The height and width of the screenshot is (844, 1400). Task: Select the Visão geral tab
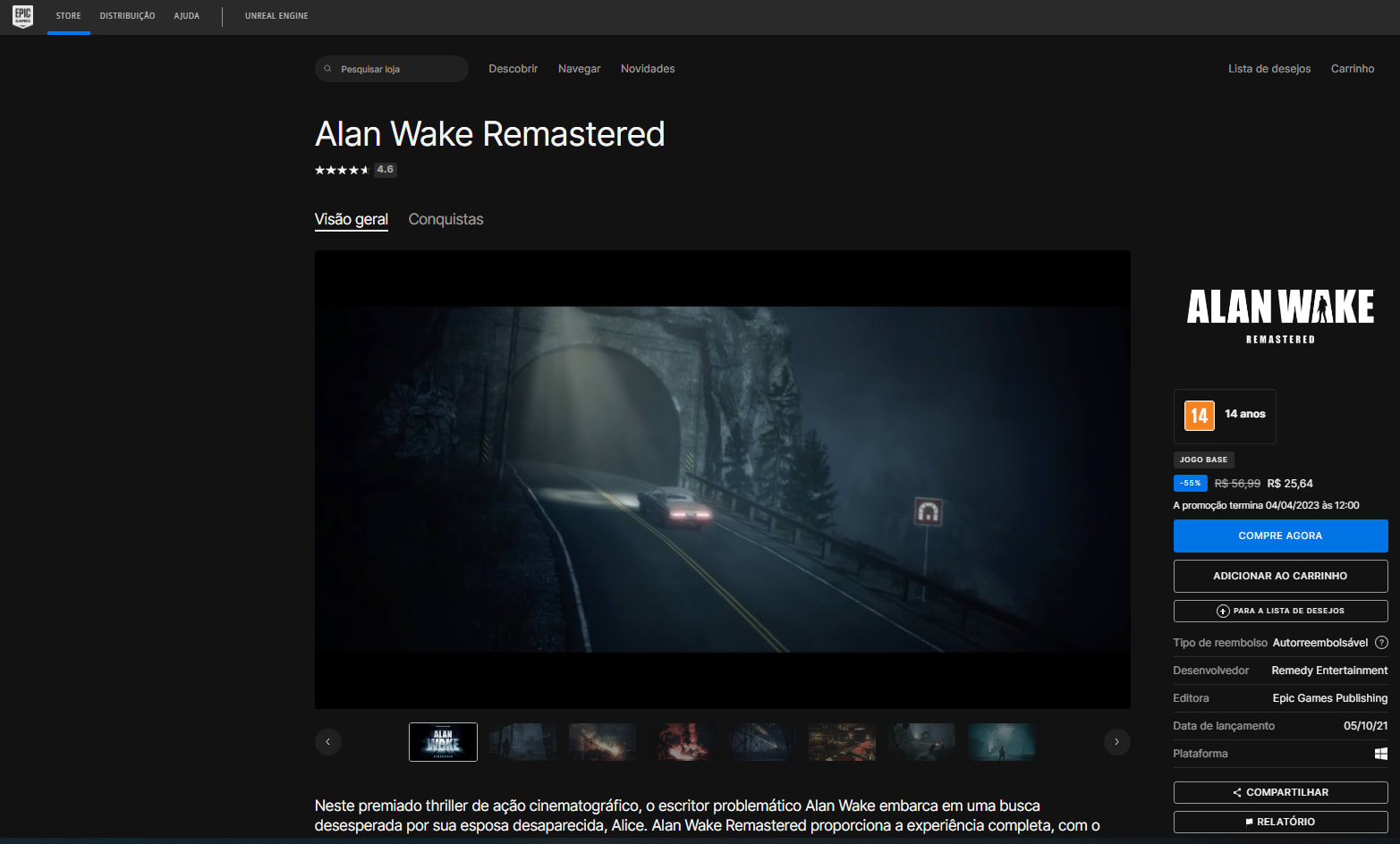pos(352,219)
